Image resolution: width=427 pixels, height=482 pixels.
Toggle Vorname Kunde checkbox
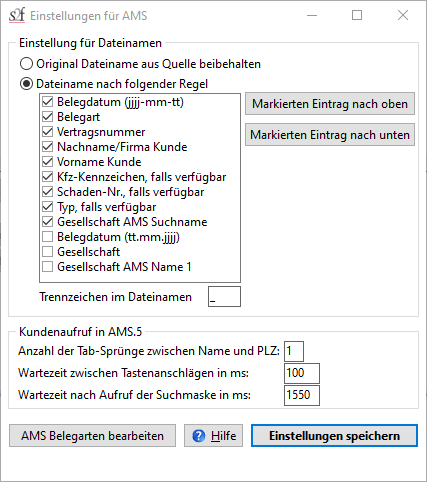(47, 162)
